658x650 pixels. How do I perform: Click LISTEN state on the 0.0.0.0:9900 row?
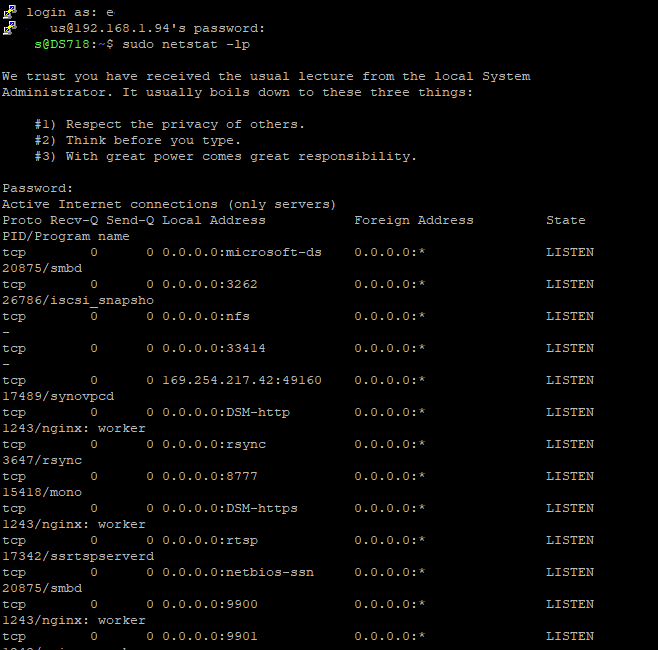(x=570, y=604)
